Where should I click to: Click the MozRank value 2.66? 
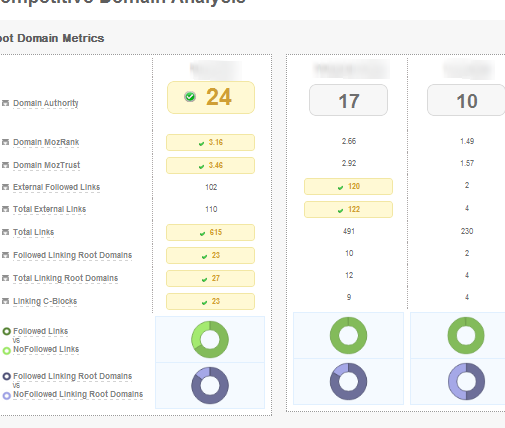(349, 141)
